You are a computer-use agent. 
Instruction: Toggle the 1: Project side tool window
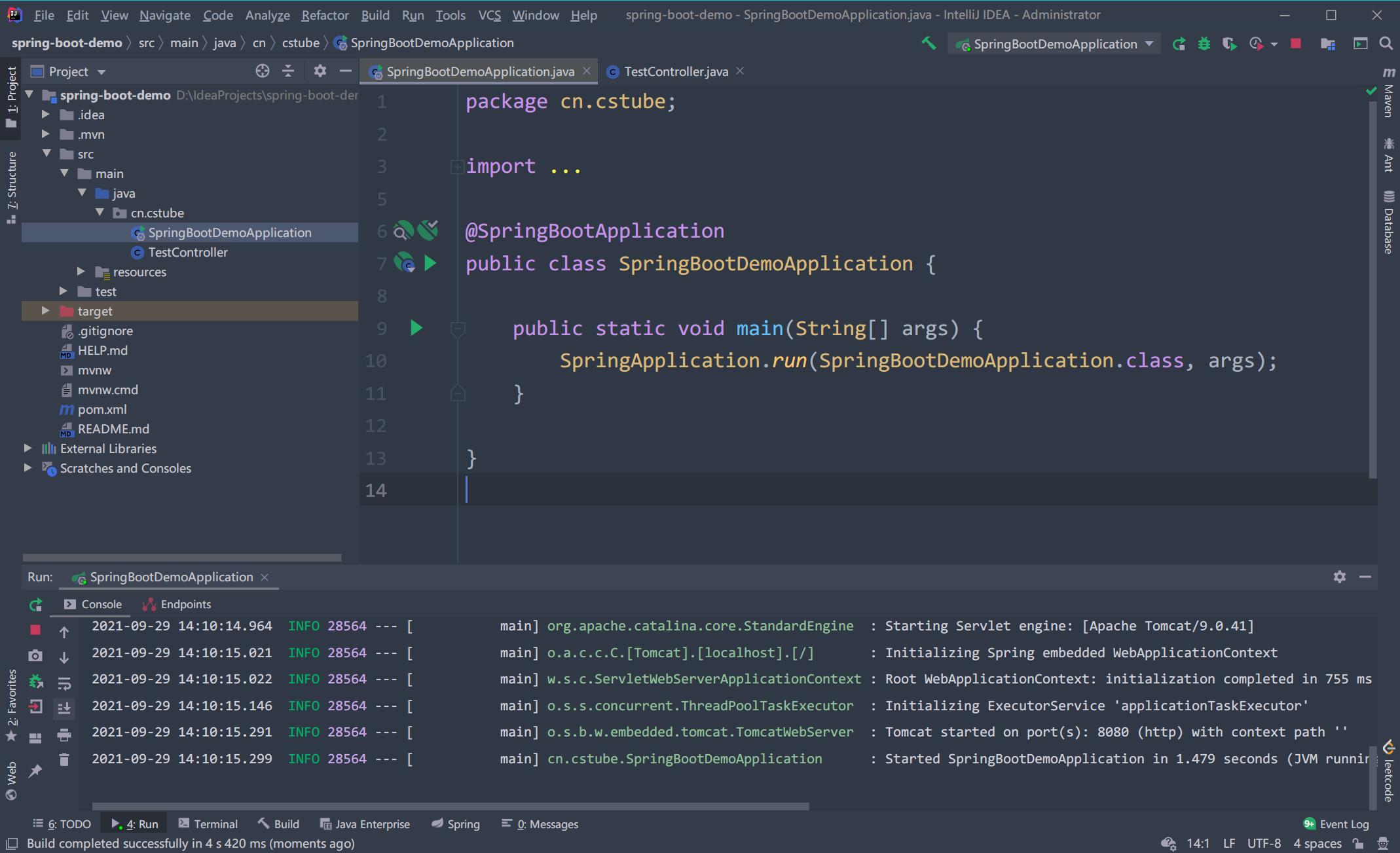click(11, 97)
